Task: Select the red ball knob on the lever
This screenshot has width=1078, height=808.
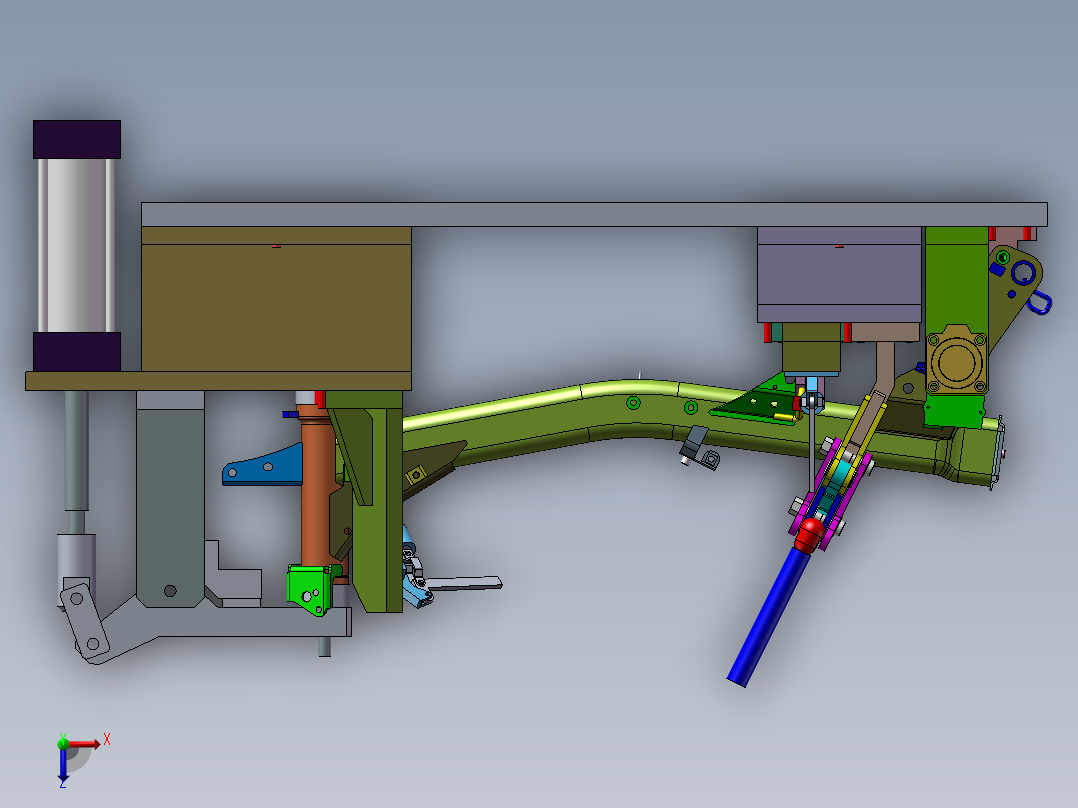Action: pos(810,535)
